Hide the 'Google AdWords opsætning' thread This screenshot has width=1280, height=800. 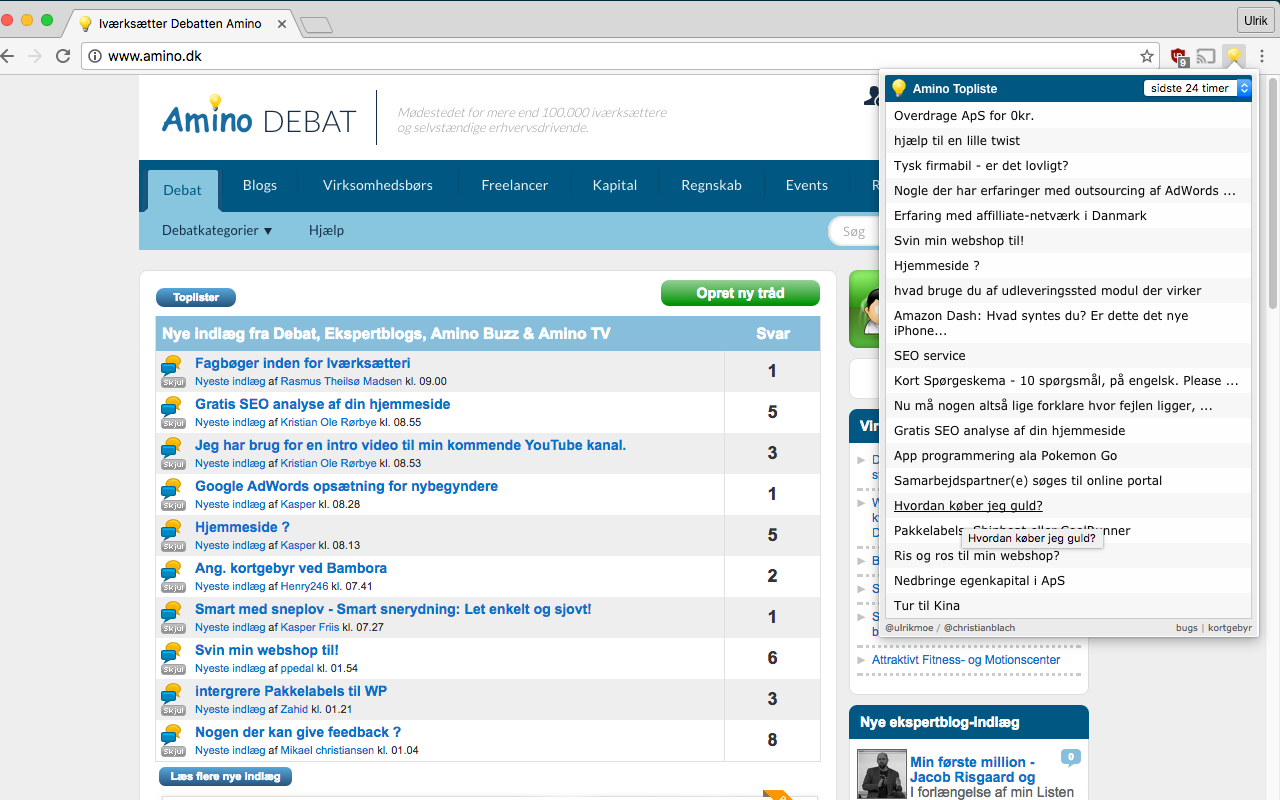tap(173, 505)
